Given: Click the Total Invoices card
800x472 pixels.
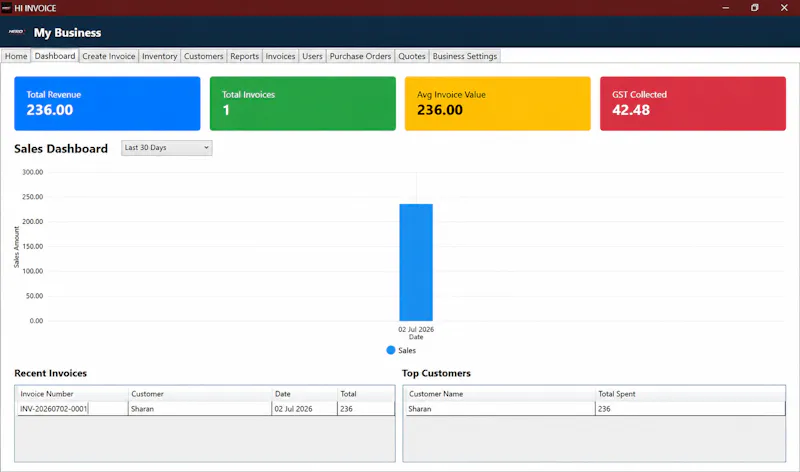Looking at the screenshot, I should tap(303, 104).
